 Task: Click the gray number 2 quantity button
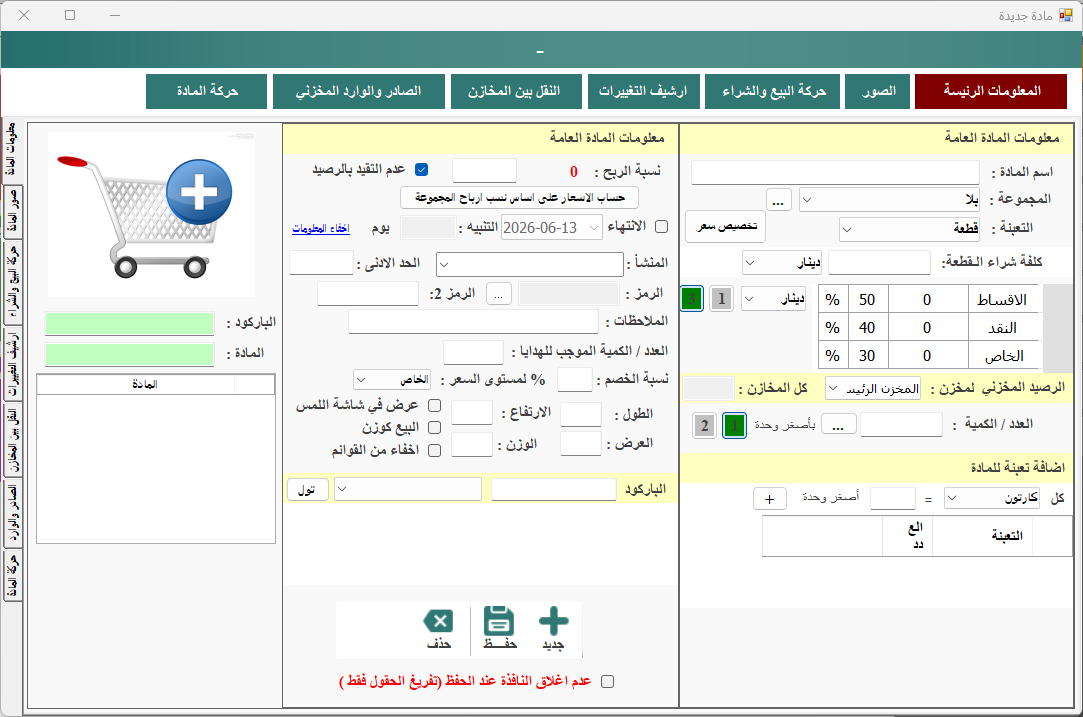point(705,425)
